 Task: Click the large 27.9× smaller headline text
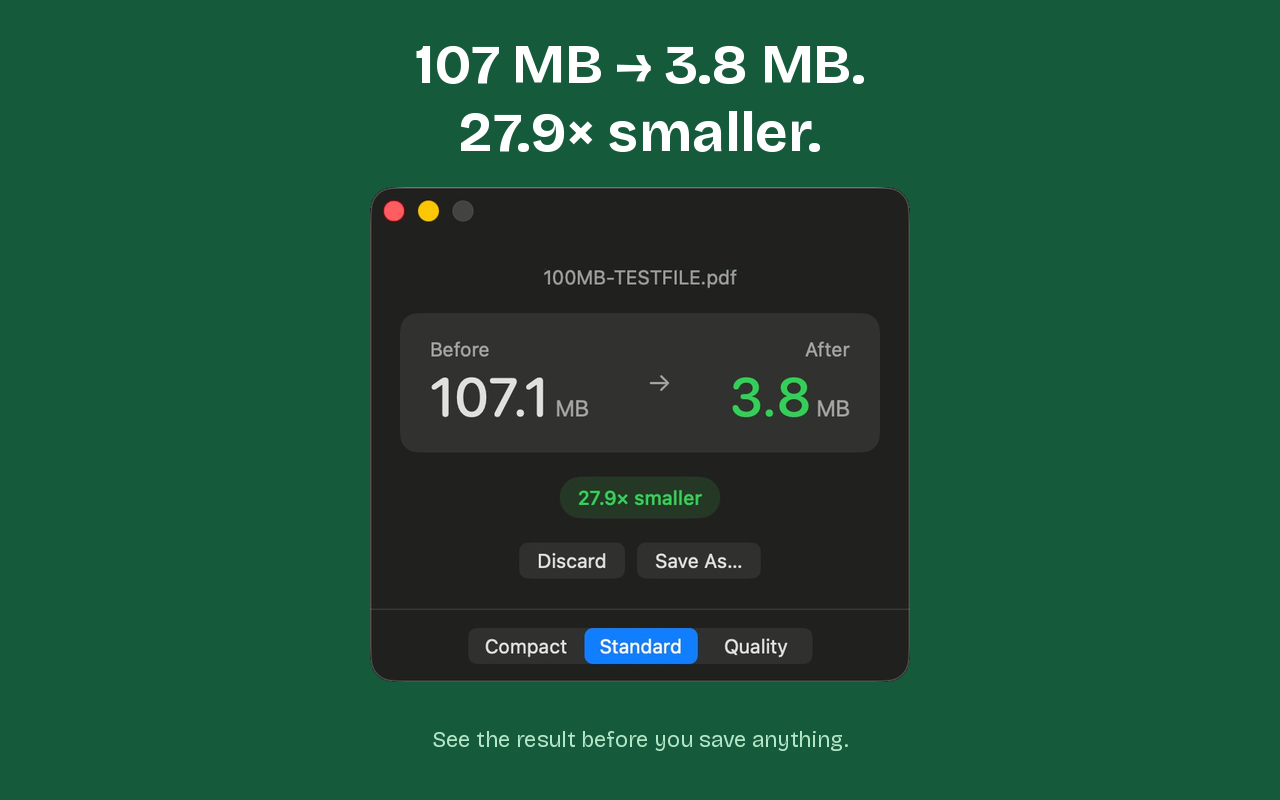pos(640,133)
